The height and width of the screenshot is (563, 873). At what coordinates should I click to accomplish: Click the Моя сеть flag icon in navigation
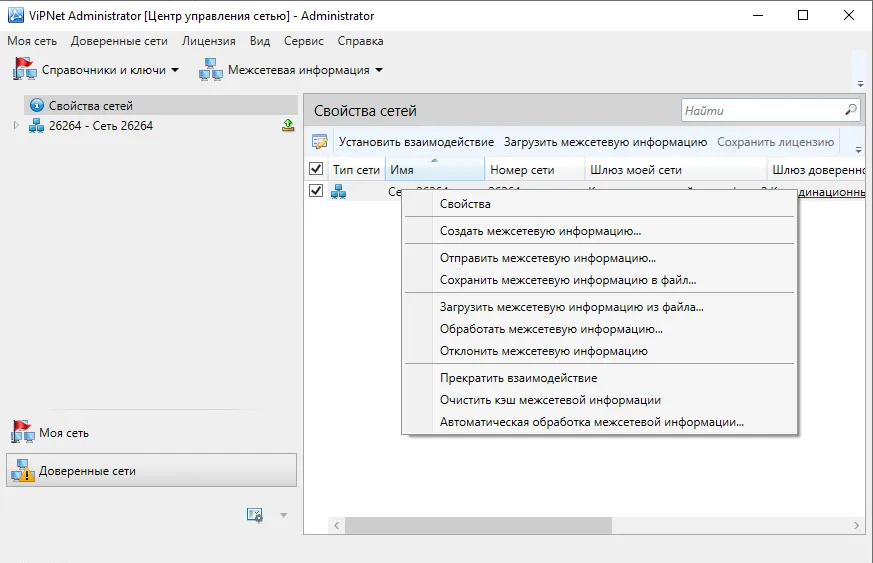pyautogui.click(x=23, y=432)
